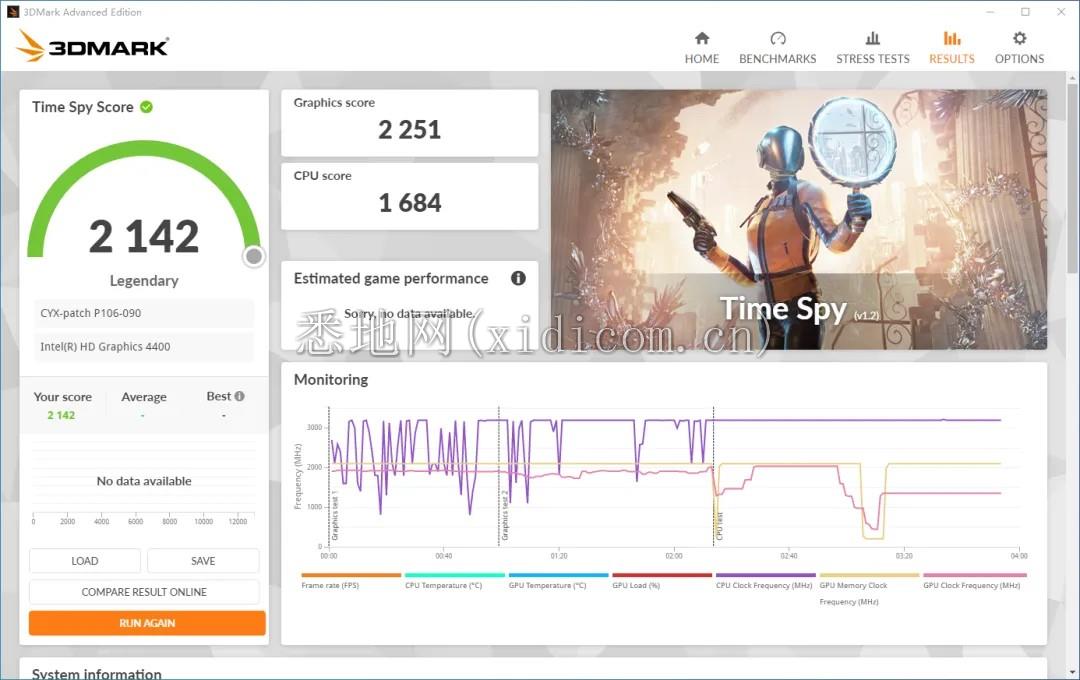Click the orange RUN AGAIN button
Viewport: 1080px width, 680px height.
pyautogui.click(x=147, y=623)
